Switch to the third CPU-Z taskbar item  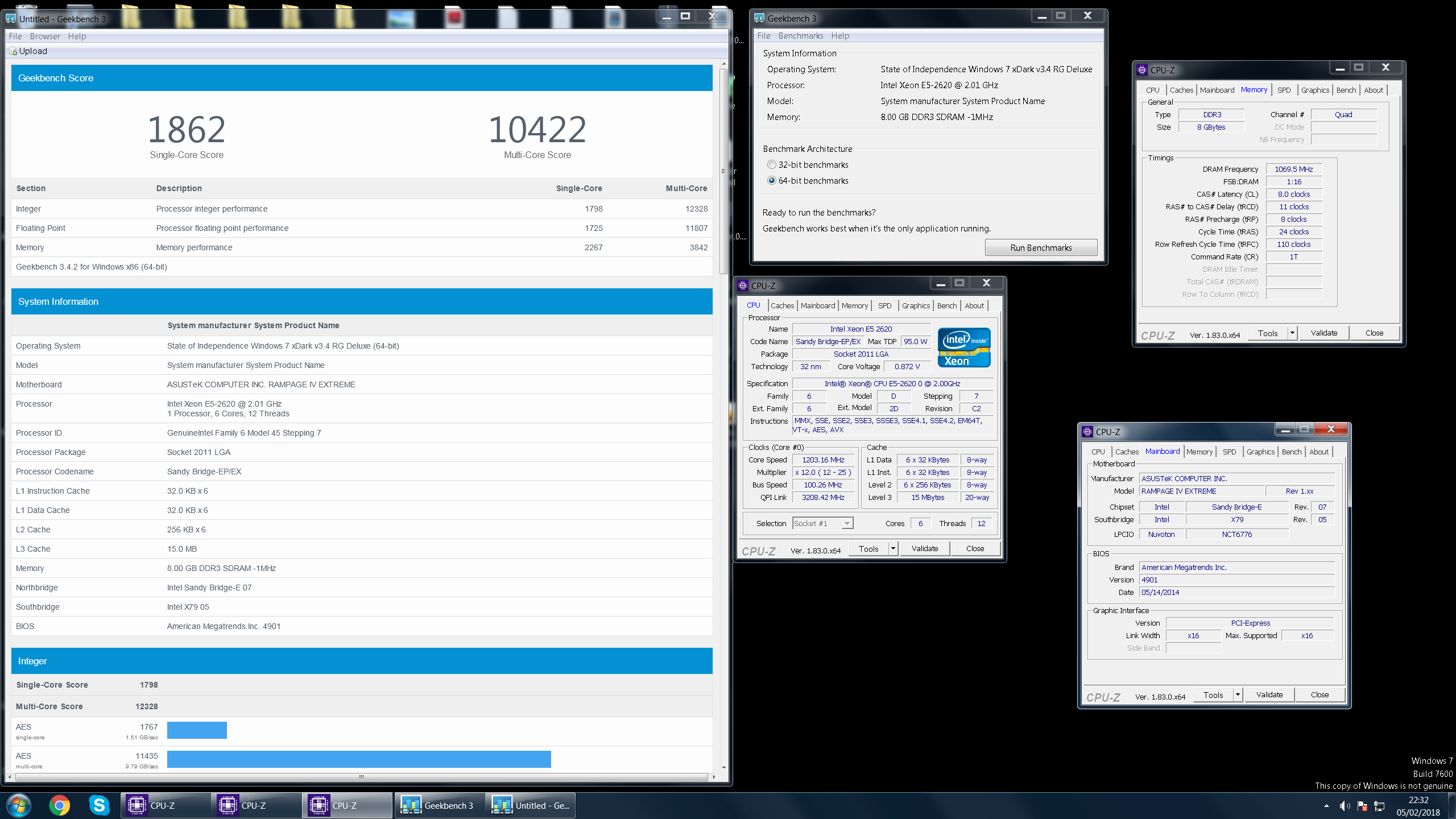point(347,805)
